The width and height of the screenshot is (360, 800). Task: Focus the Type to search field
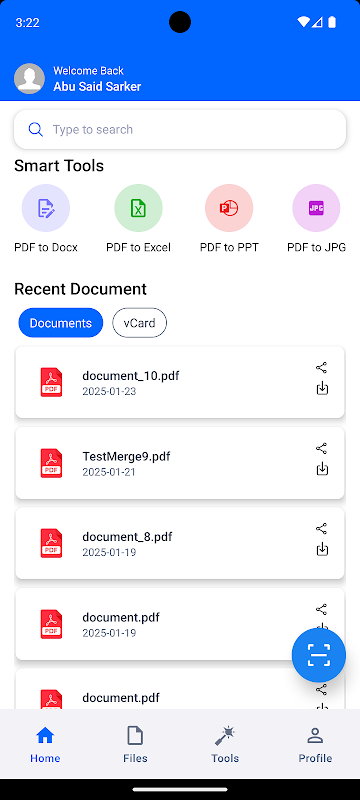point(180,130)
